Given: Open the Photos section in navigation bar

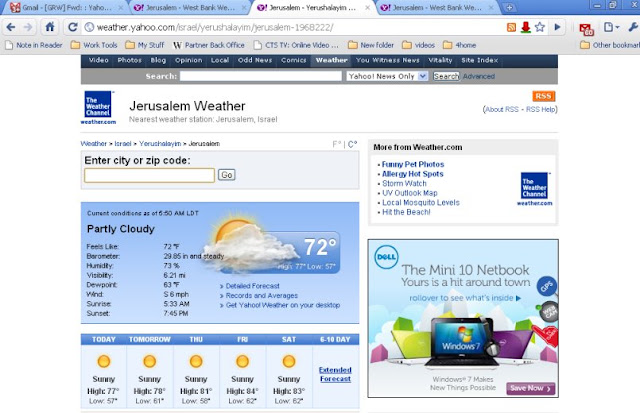Looking at the screenshot, I should click(129, 60).
